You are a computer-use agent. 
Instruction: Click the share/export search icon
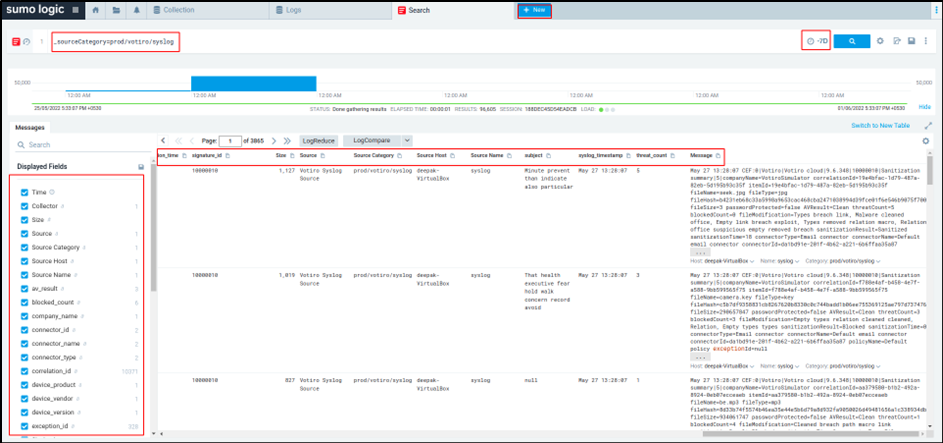pyautogui.click(x=897, y=41)
